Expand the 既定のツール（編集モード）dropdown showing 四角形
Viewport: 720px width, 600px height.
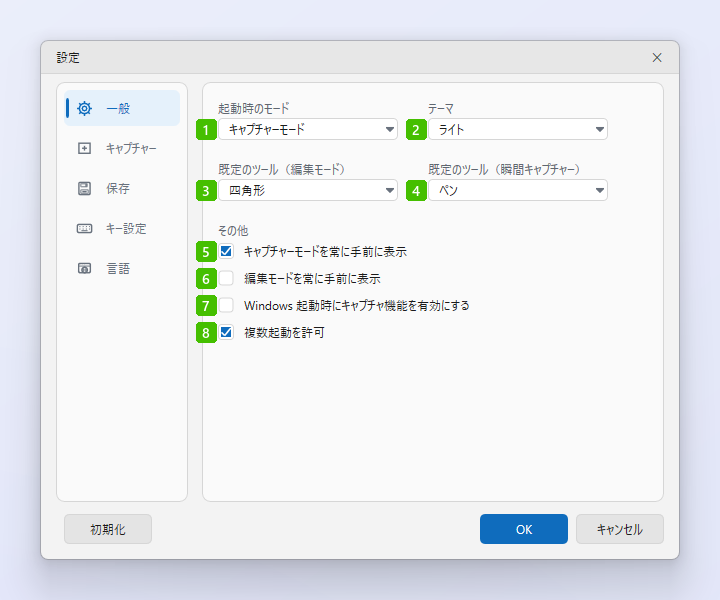pyautogui.click(x=308, y=190)
